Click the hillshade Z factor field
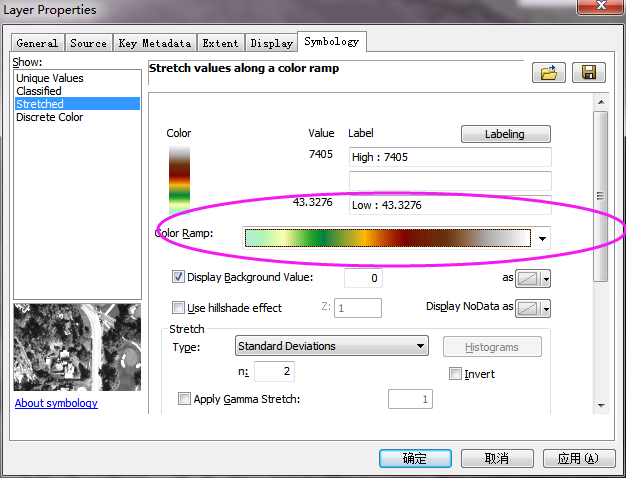 pos(358,308)
